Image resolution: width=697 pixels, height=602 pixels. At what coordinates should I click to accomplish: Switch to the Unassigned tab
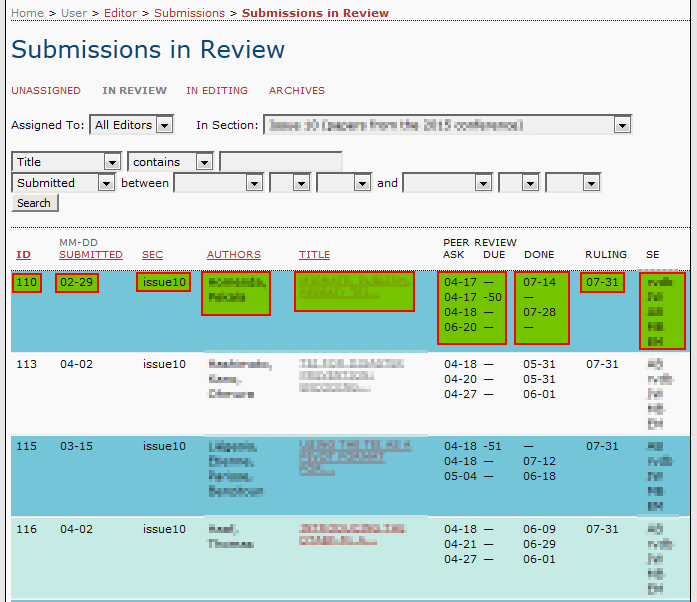46,91
